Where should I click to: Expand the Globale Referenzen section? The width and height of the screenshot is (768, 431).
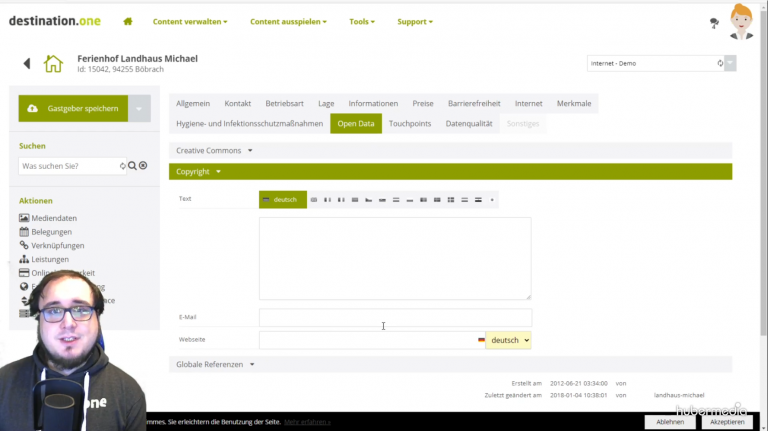(451, 364)
